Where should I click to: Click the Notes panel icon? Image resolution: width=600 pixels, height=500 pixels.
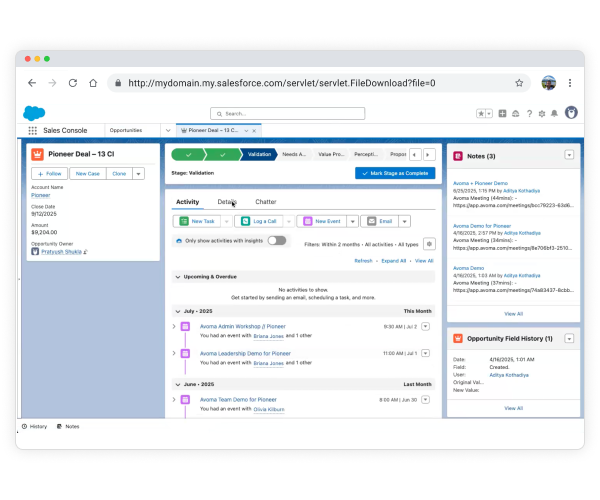tap(458, 156)
